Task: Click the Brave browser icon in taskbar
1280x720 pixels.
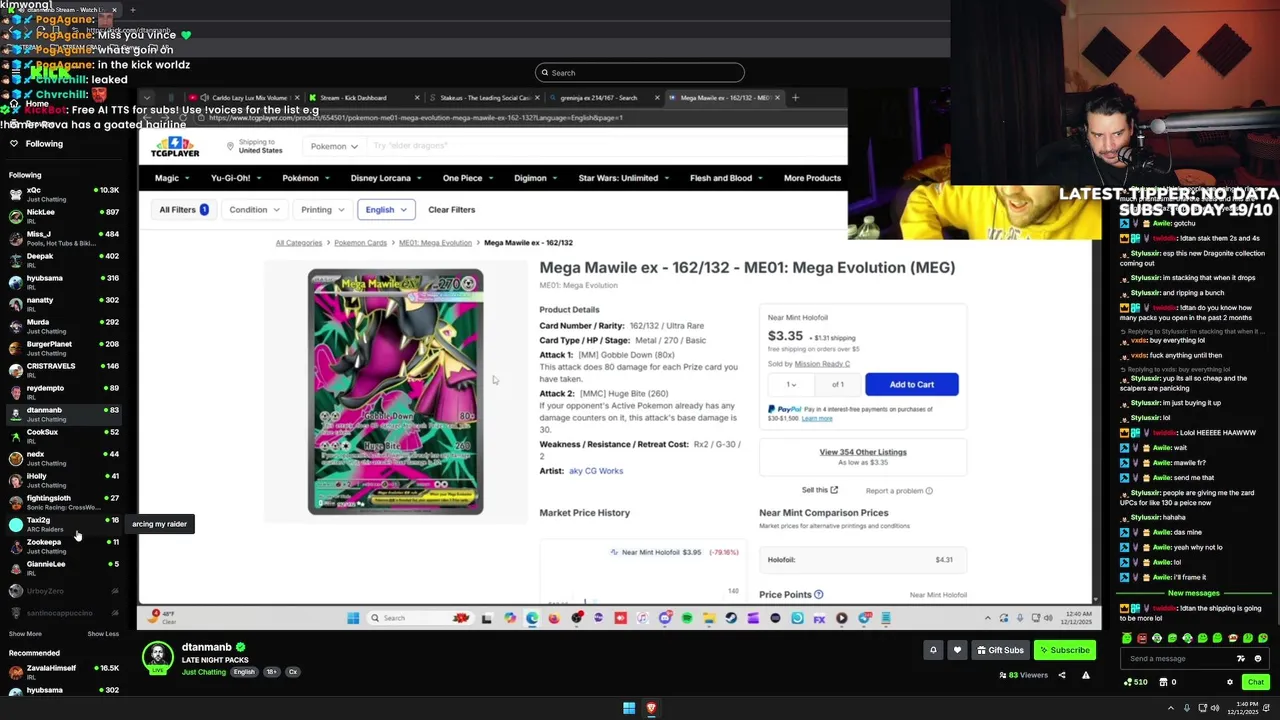Action: [x=651, y=708]
